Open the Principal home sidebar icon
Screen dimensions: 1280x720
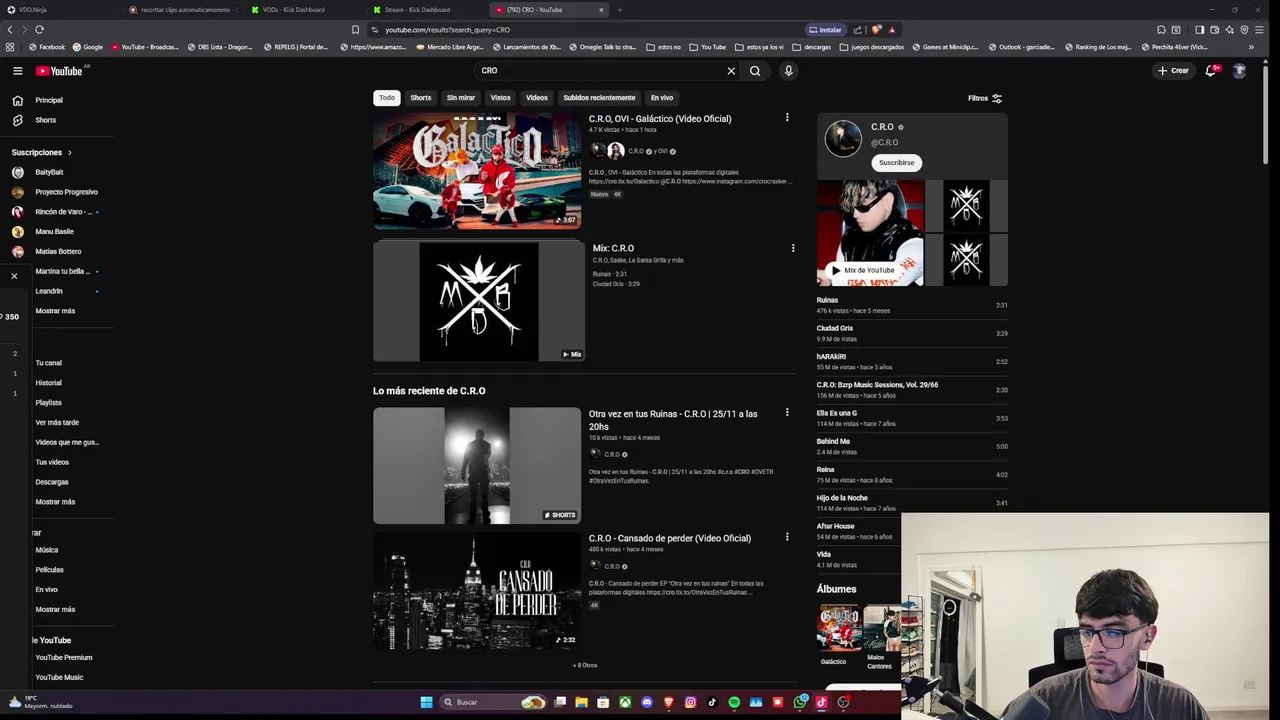pos(17,100)
